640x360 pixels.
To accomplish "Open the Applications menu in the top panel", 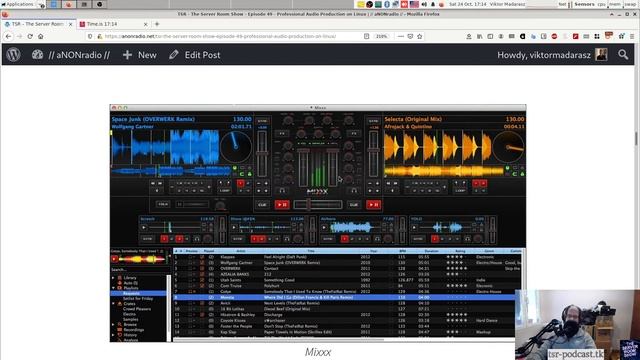I will [x=18, y=4].
